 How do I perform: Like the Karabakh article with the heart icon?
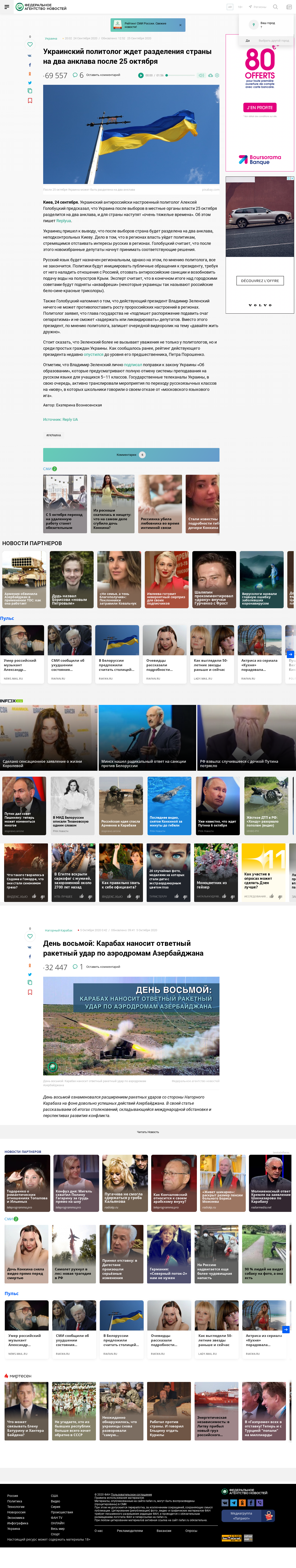pos(30,936)
